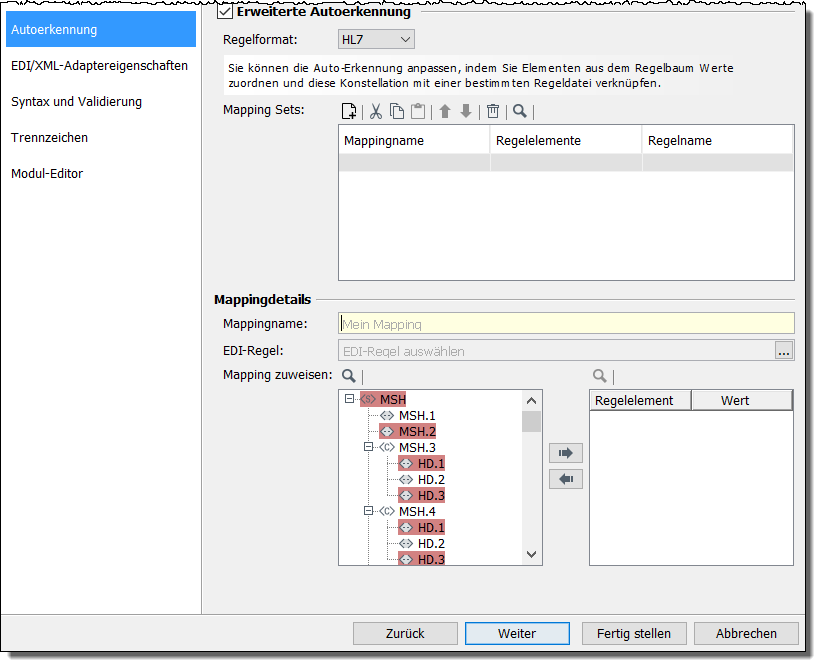This screenshot has height=667, width=821.
Task: Move mapping up with the up arrow
Action: pos(446,111)
